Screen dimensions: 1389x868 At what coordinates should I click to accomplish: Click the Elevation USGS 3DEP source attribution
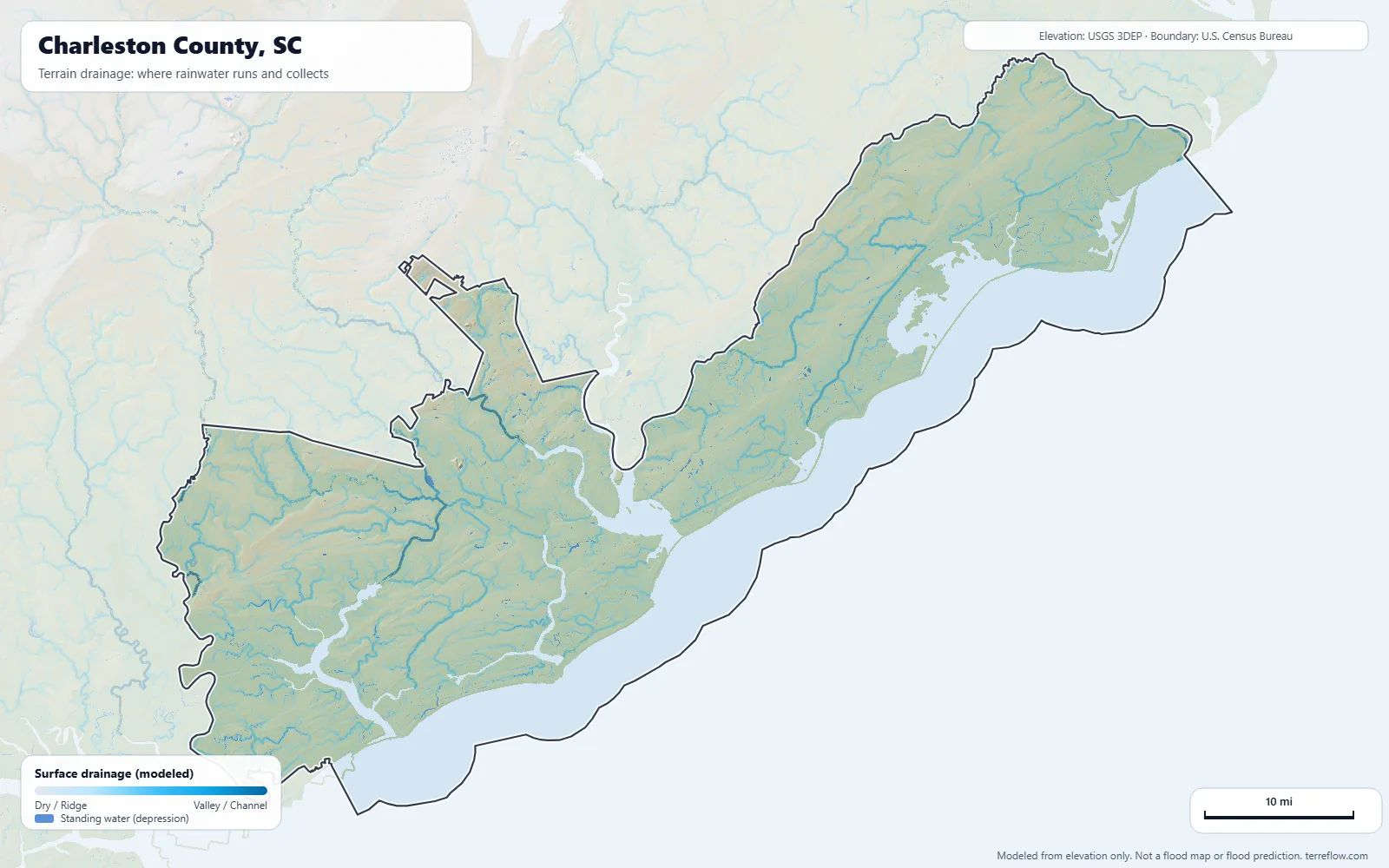tap(1165, 36)
